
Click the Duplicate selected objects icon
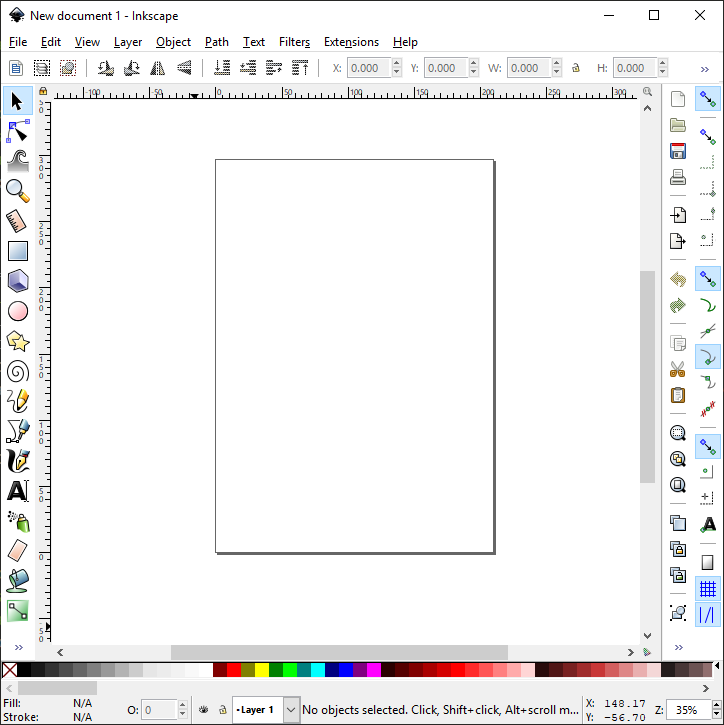pos(678,523)
